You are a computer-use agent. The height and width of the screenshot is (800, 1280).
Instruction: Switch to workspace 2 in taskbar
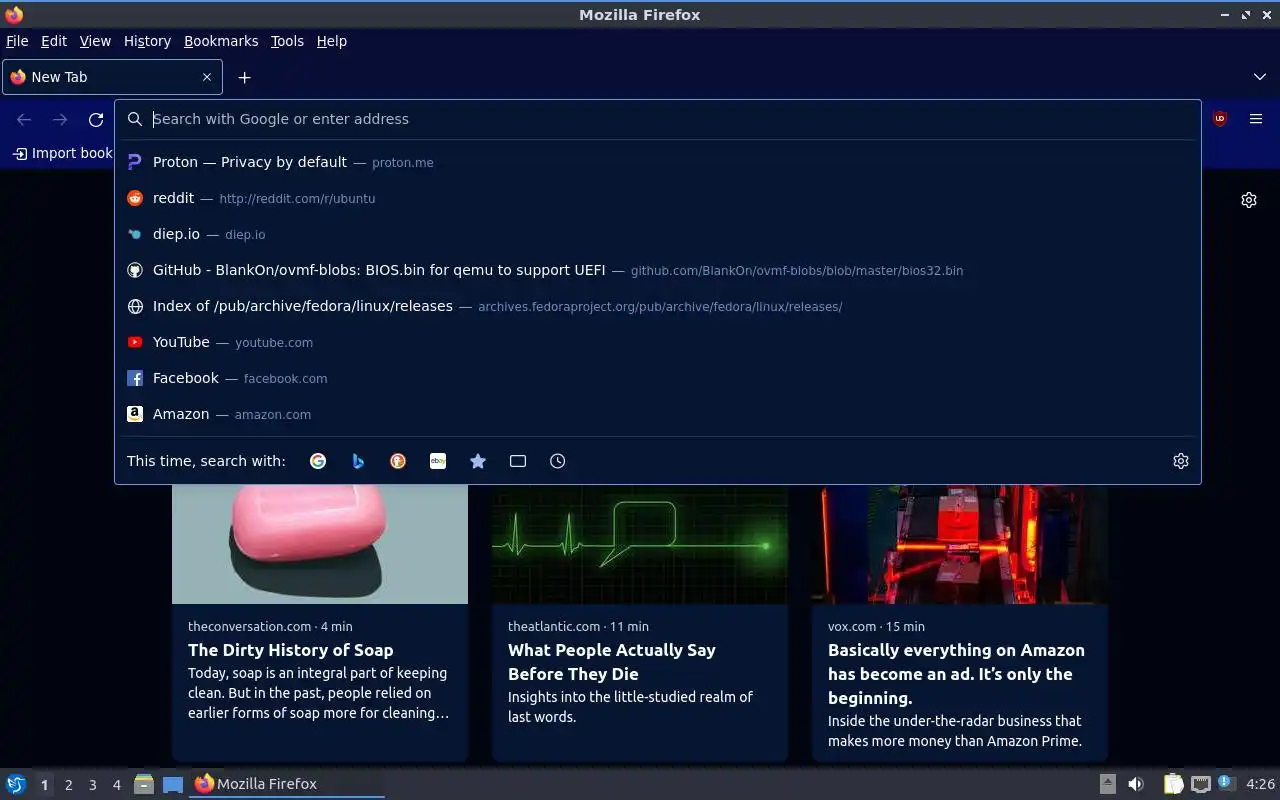tap(68, 785)
